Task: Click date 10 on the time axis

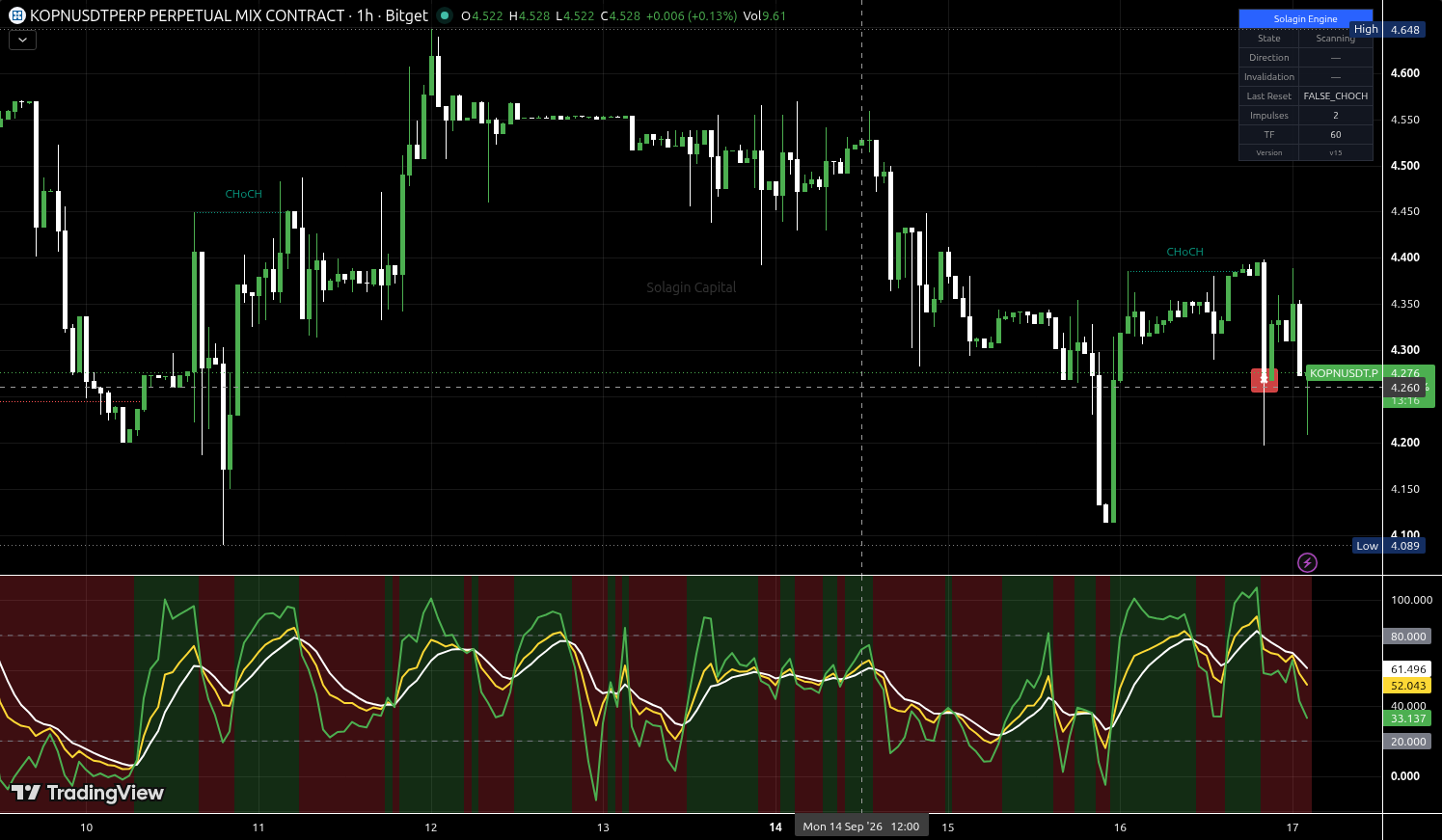Action: pyautogui.click(x=86, y=827)
